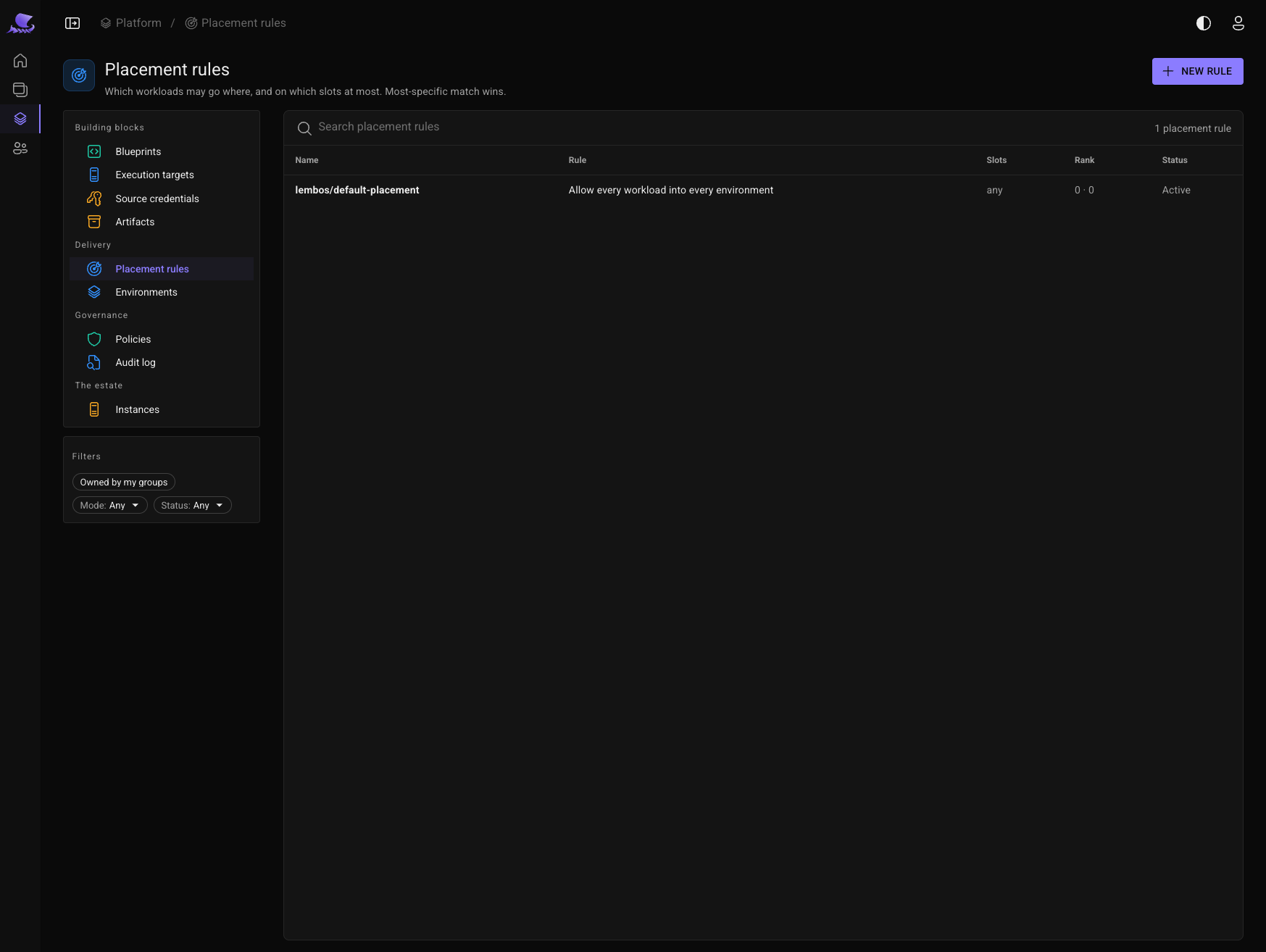
Task: Click the Slots column header
Action: point(996,160)
